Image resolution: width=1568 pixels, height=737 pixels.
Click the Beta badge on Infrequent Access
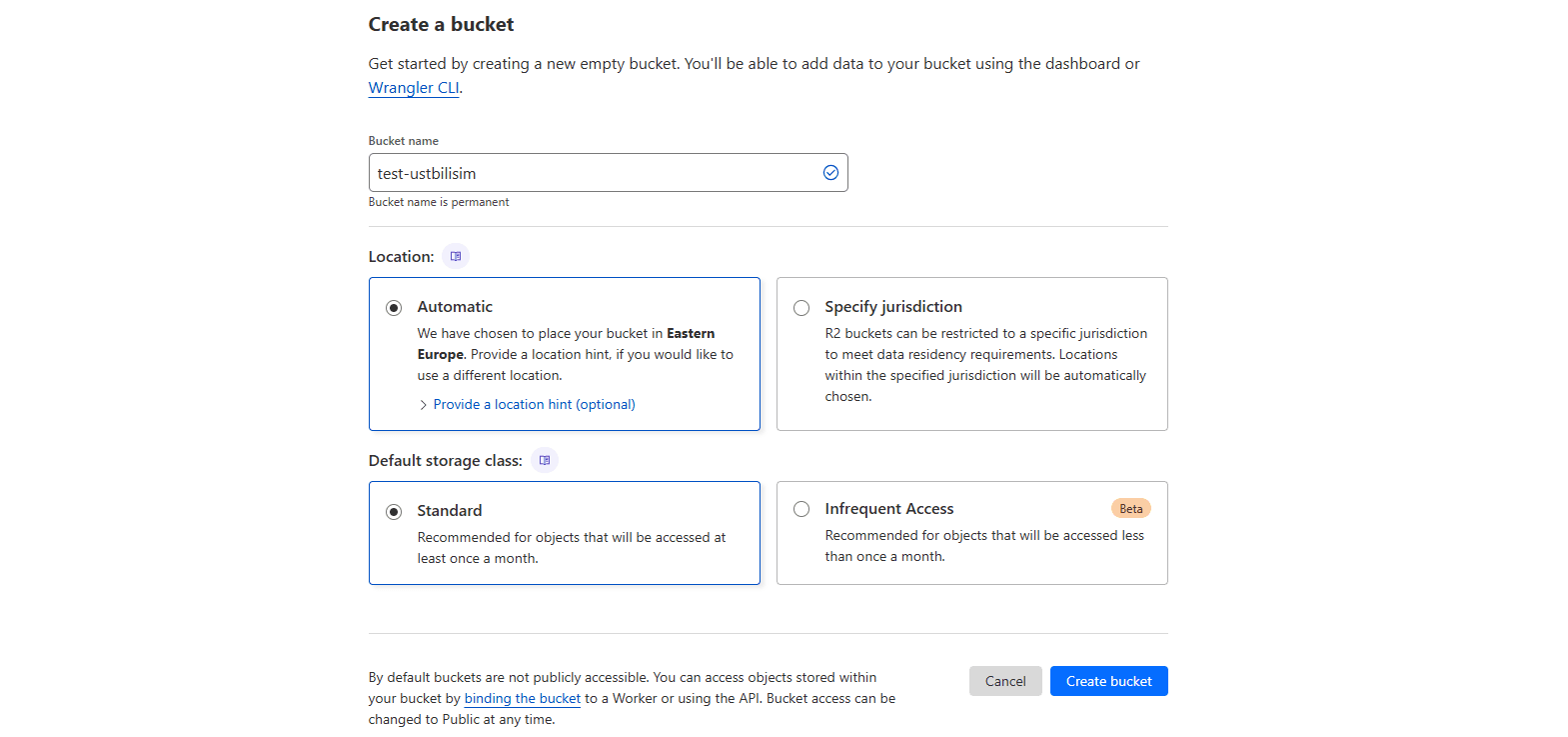click(1130, 509)
